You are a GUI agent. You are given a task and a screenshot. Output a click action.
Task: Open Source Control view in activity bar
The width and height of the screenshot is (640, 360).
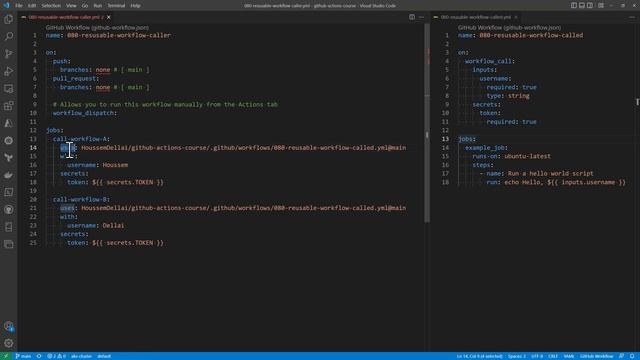[9, 54]
